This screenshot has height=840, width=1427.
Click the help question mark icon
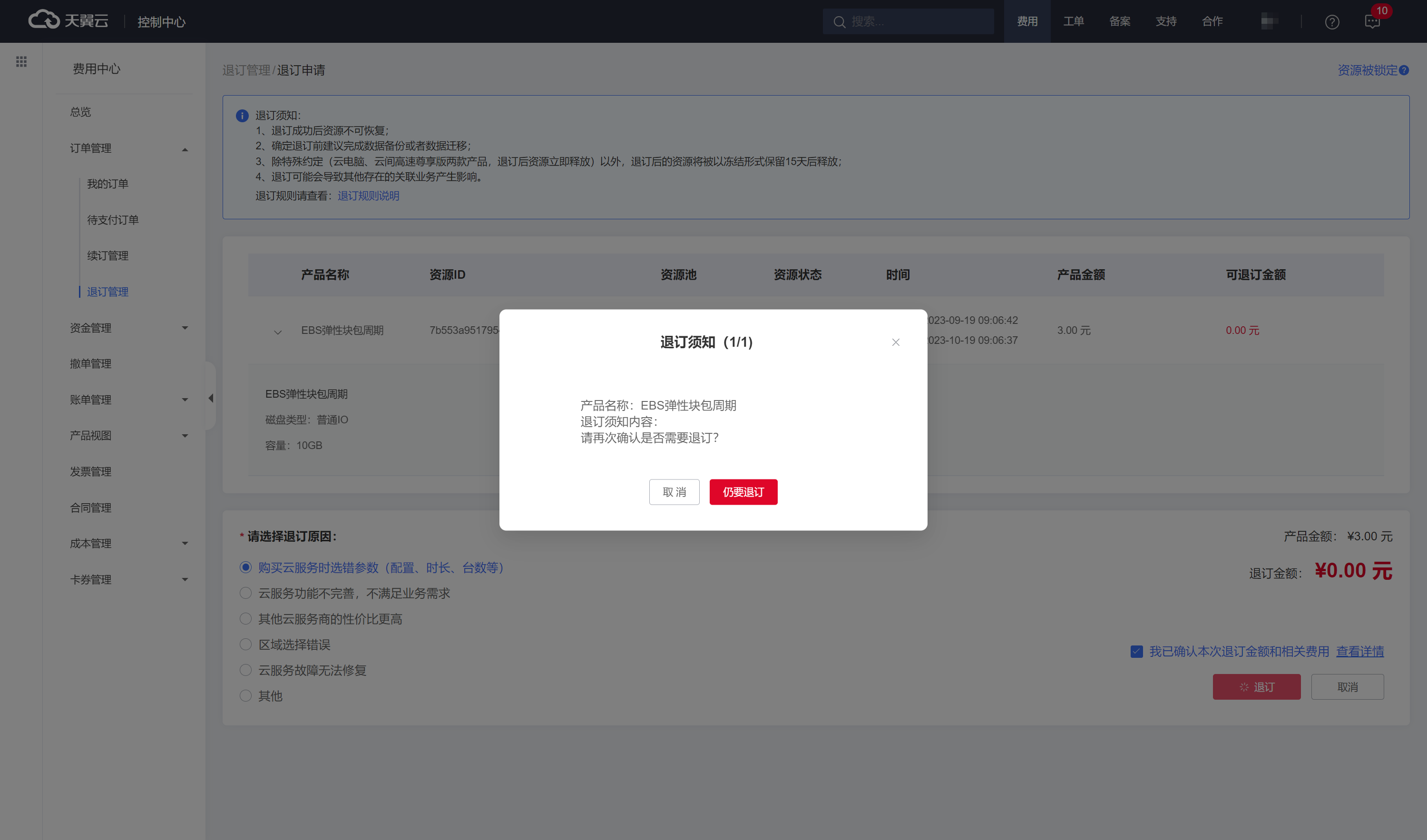1332,22
